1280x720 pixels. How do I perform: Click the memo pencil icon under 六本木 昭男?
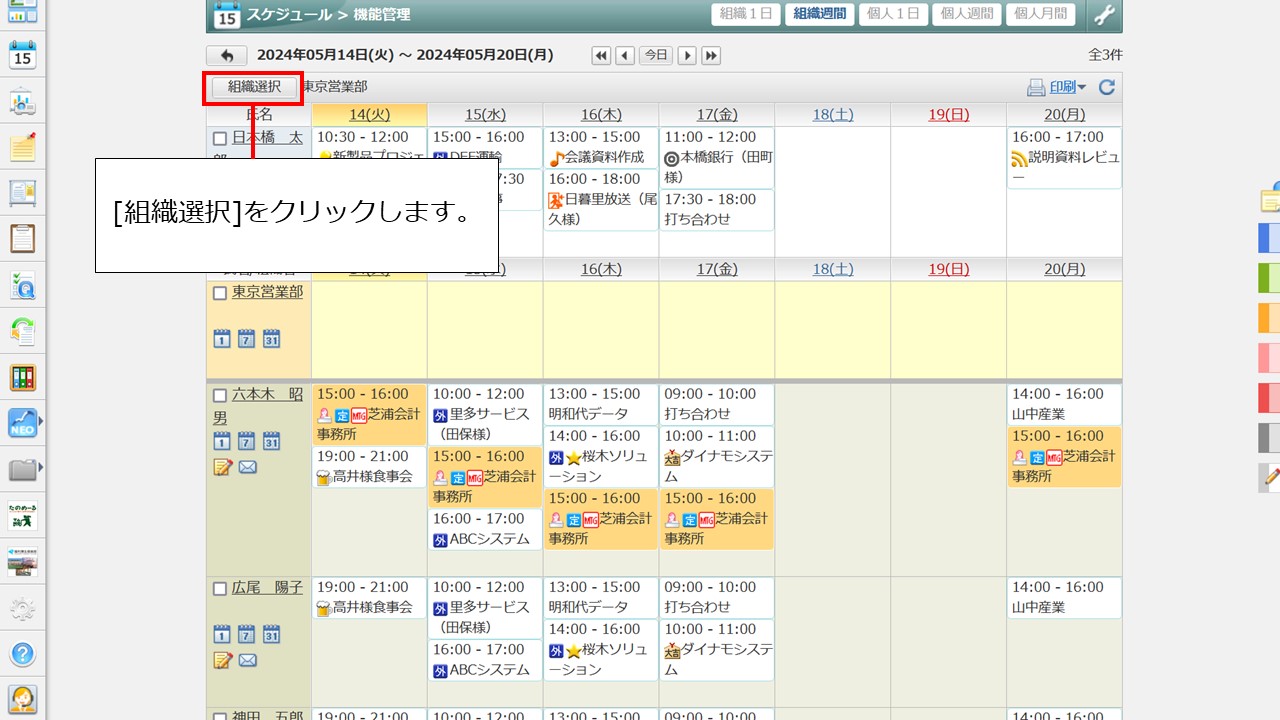pyautogui.click(x=222, y=467)
